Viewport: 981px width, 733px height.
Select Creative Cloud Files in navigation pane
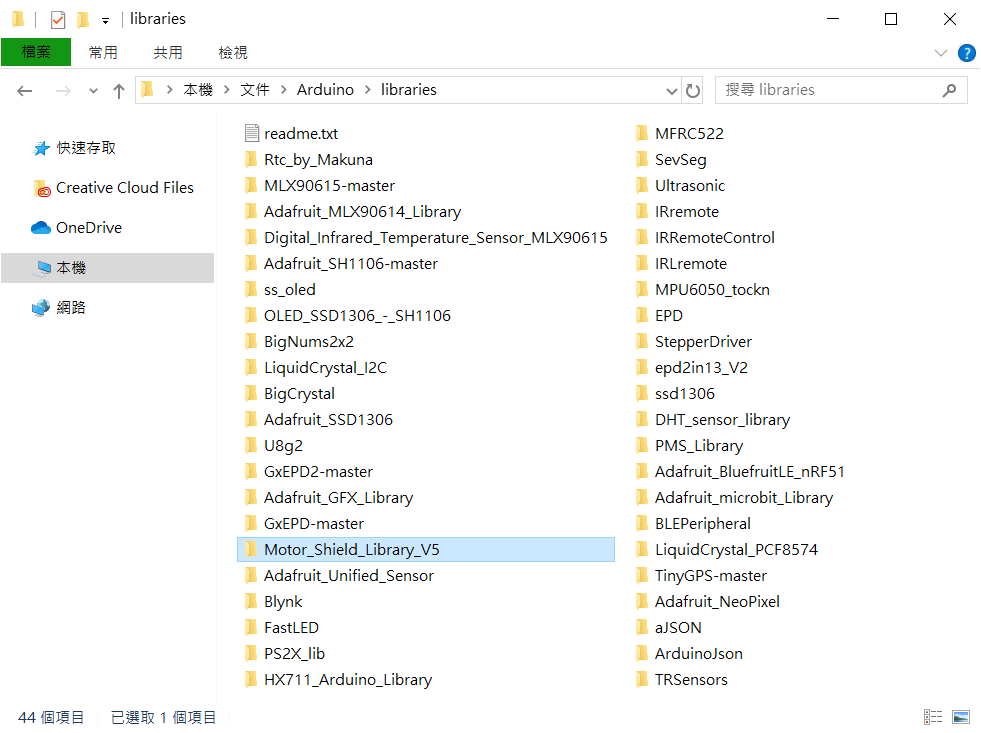(125, 188)
